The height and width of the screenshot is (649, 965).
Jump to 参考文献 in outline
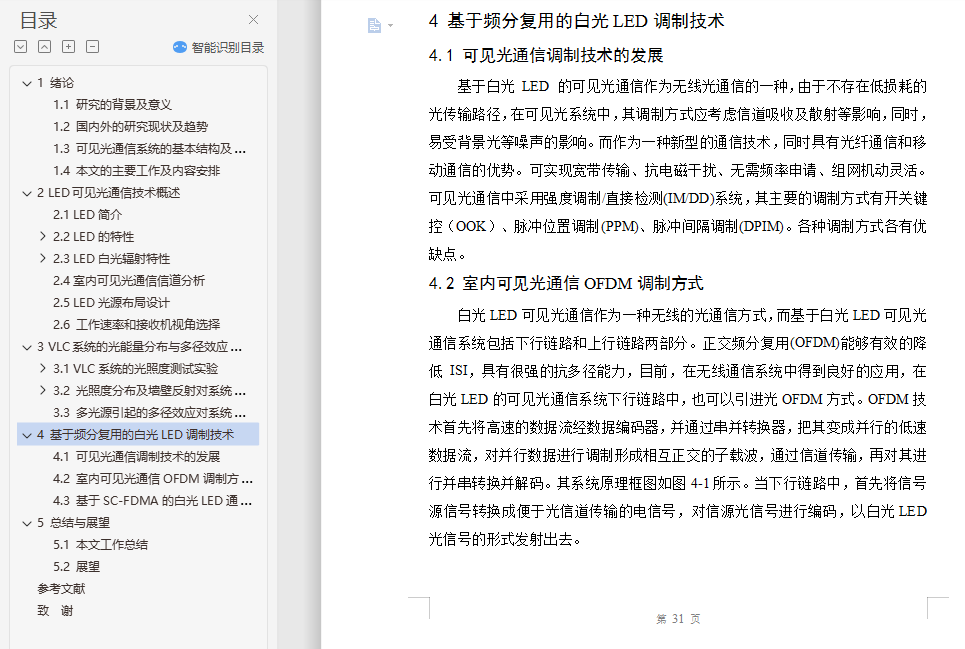(x=61, y=589)
